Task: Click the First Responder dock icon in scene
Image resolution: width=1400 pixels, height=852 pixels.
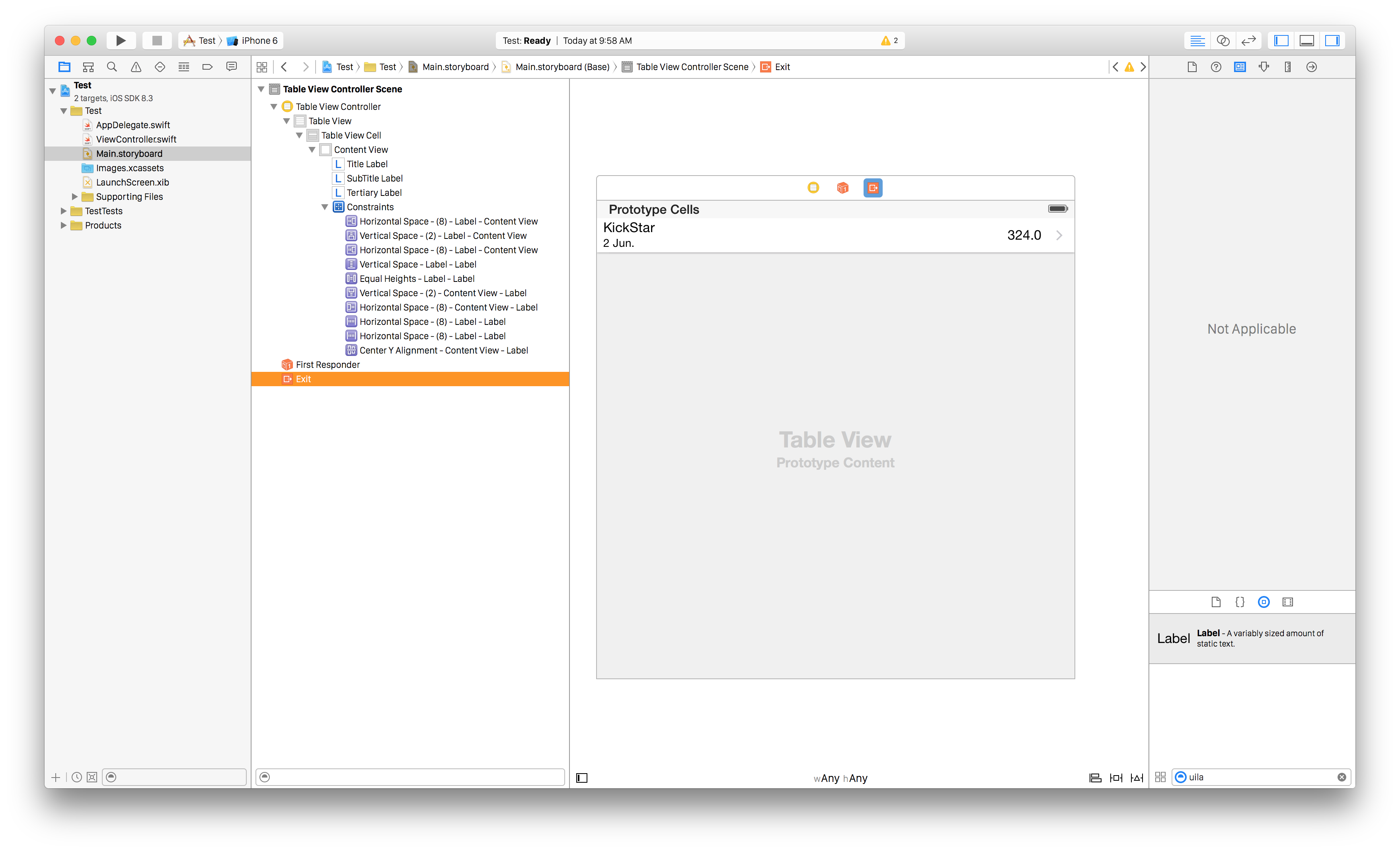Action: (842, 188)
